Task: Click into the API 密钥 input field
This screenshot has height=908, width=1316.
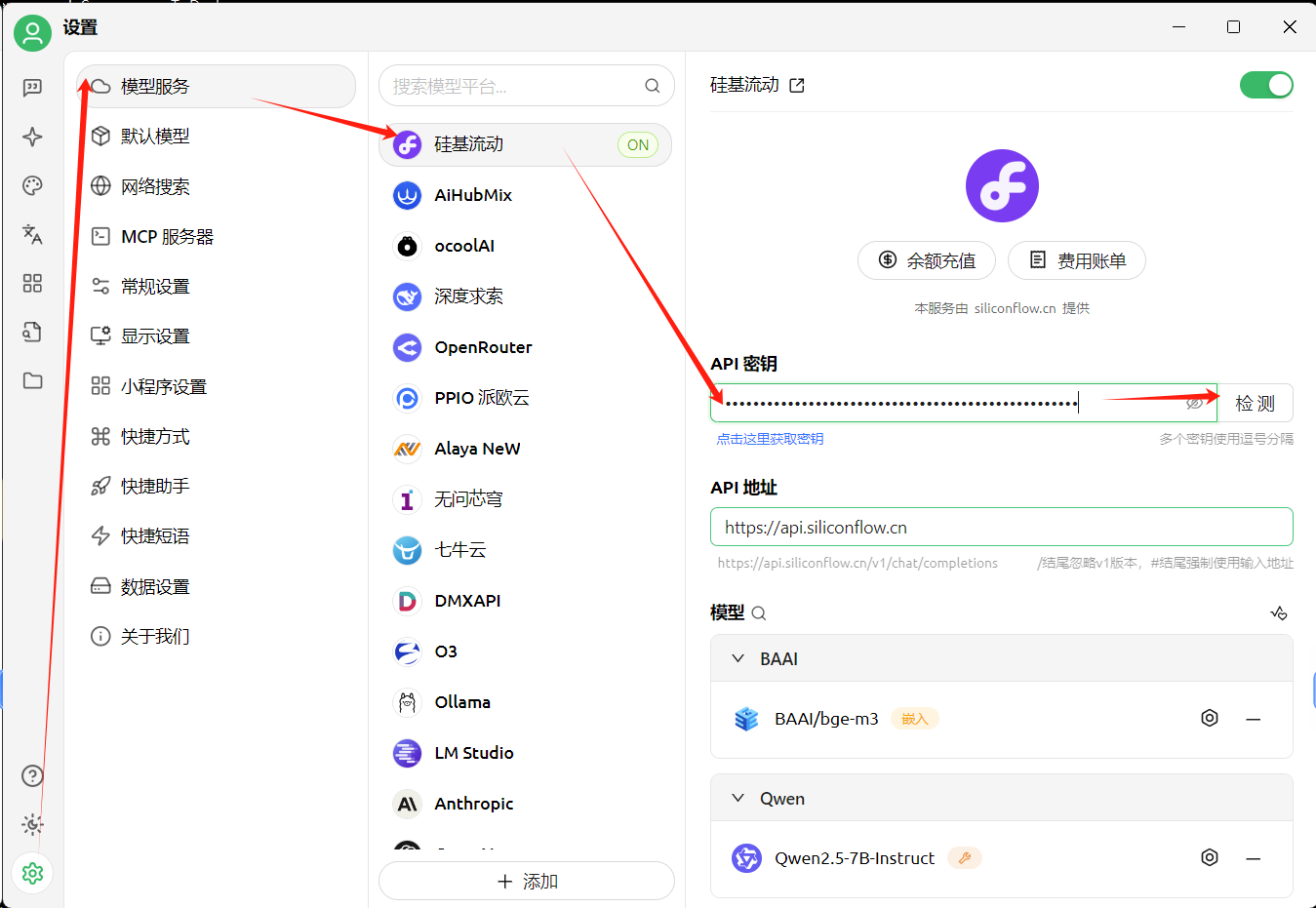Action: 964,403
